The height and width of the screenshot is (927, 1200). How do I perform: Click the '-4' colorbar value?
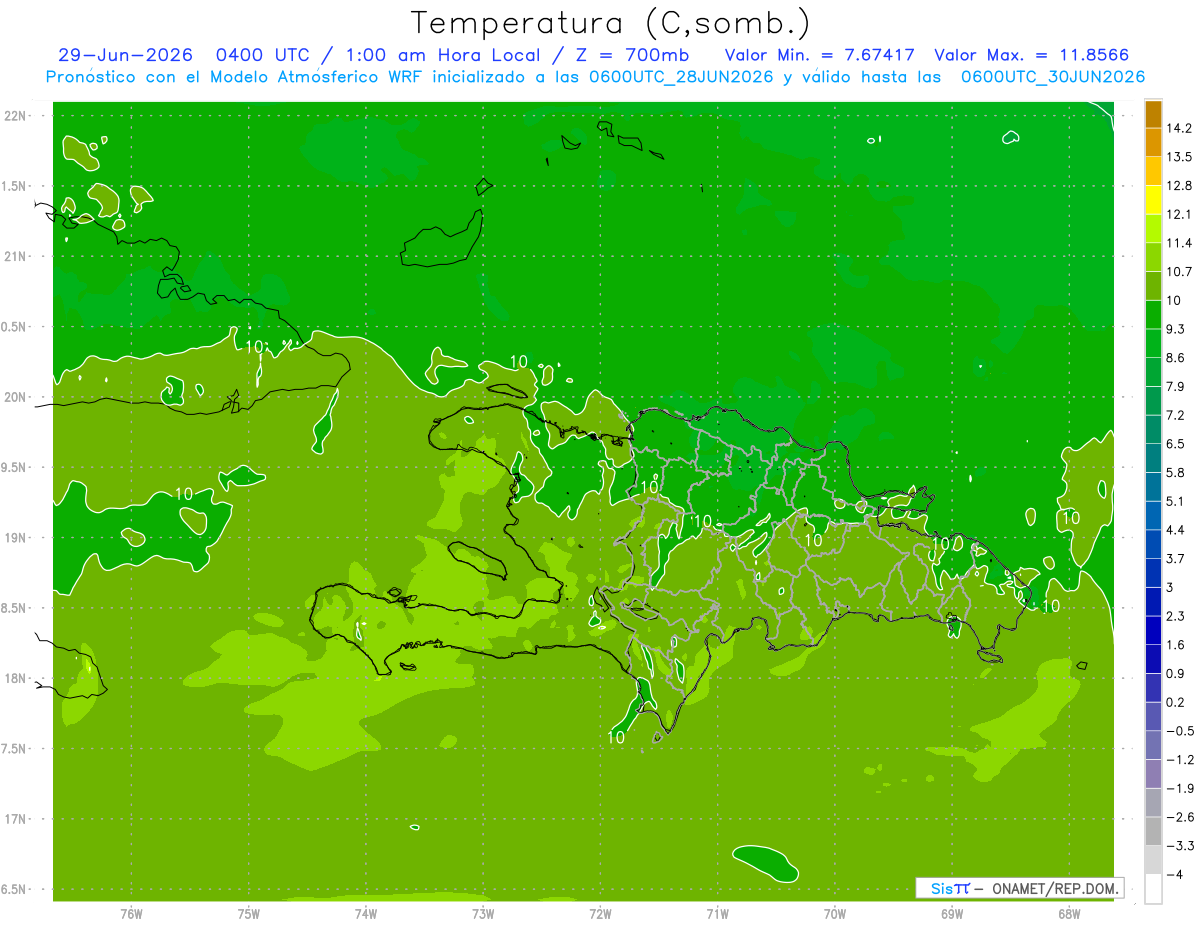[x=1176, y=874]
